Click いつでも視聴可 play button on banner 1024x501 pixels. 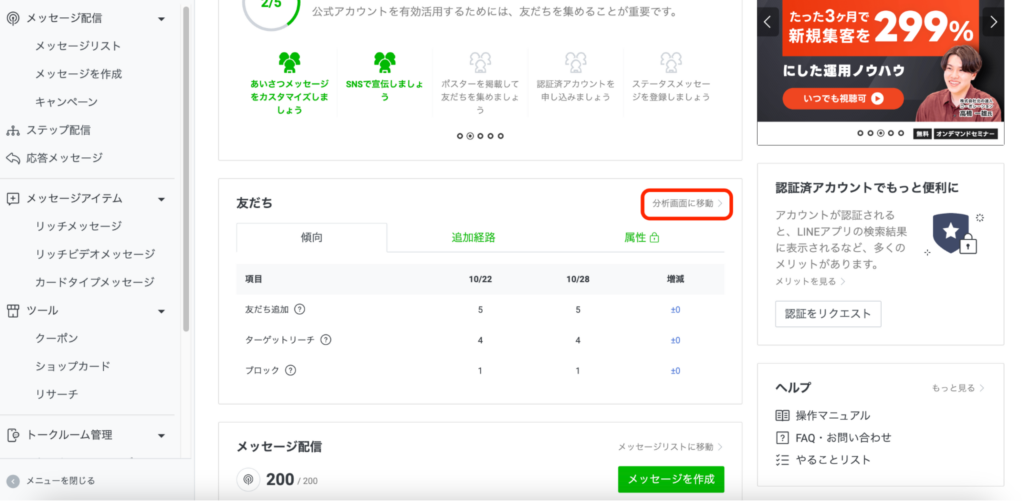[843, 99]
